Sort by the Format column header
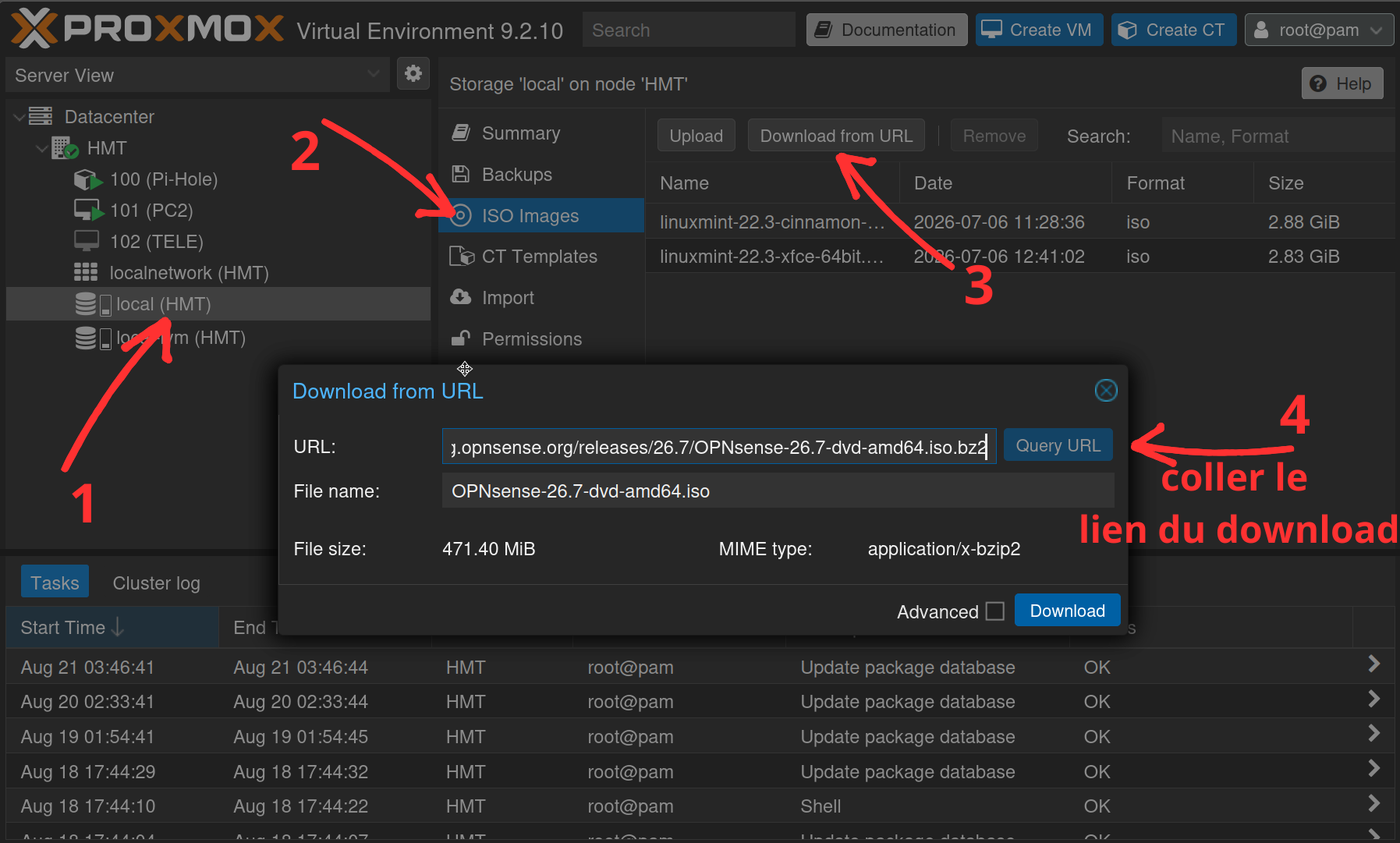This screenshot has height=843, width=1400. click(1182, 183)
